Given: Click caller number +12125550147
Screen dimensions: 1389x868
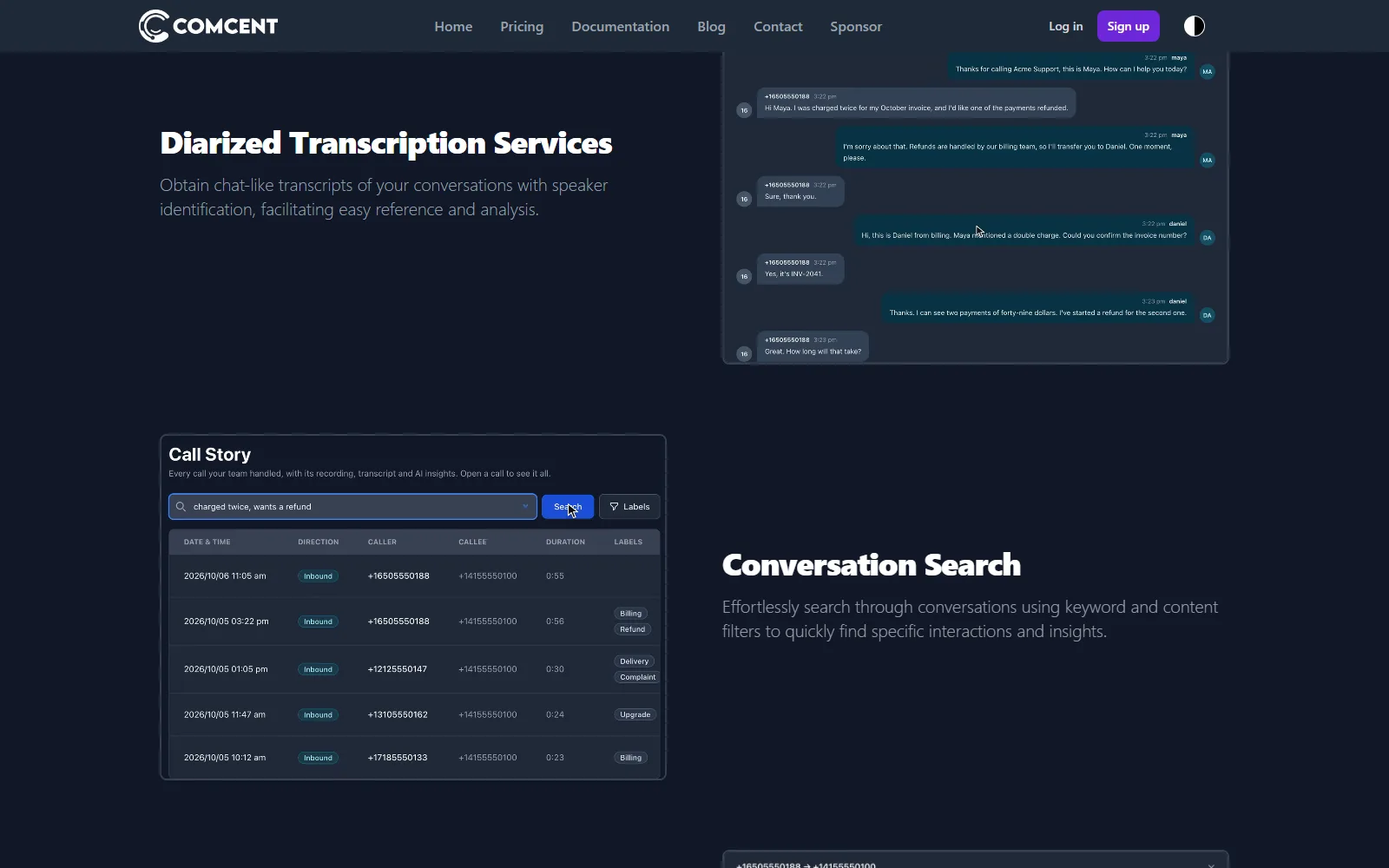Looking at the screenshot, I should pyautogui.click(x=398, y=669).
